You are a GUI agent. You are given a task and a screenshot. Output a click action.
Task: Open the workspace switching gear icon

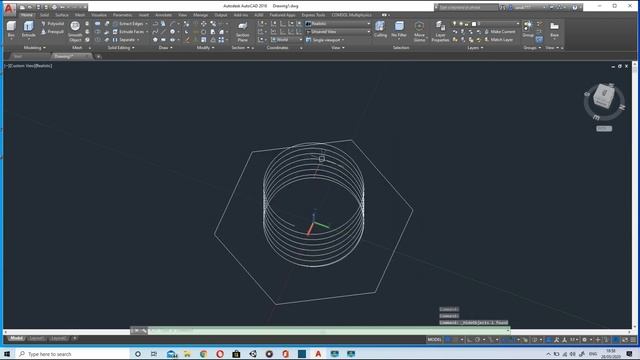click(584, 340)
